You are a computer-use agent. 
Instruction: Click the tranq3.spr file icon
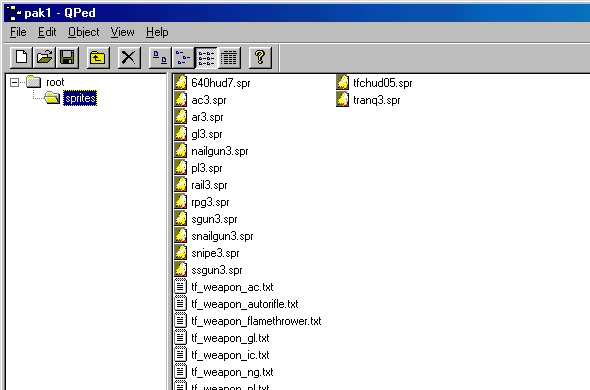coord(342,100)
